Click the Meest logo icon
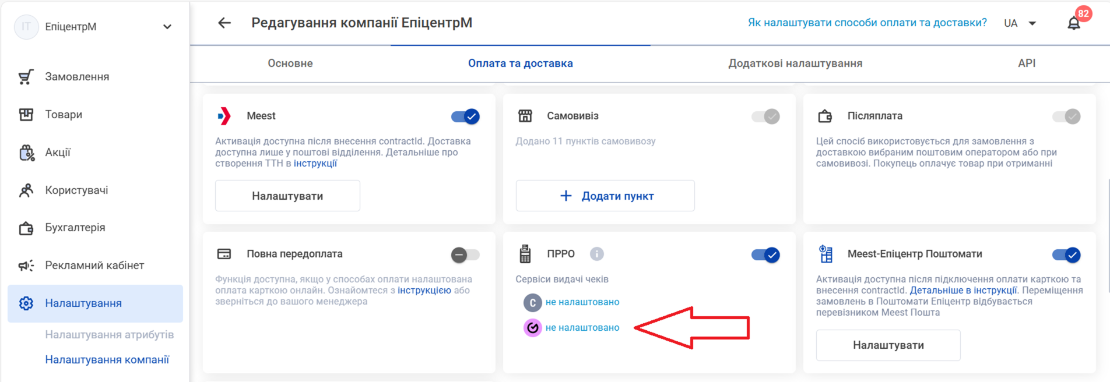 tap(224, 115)
